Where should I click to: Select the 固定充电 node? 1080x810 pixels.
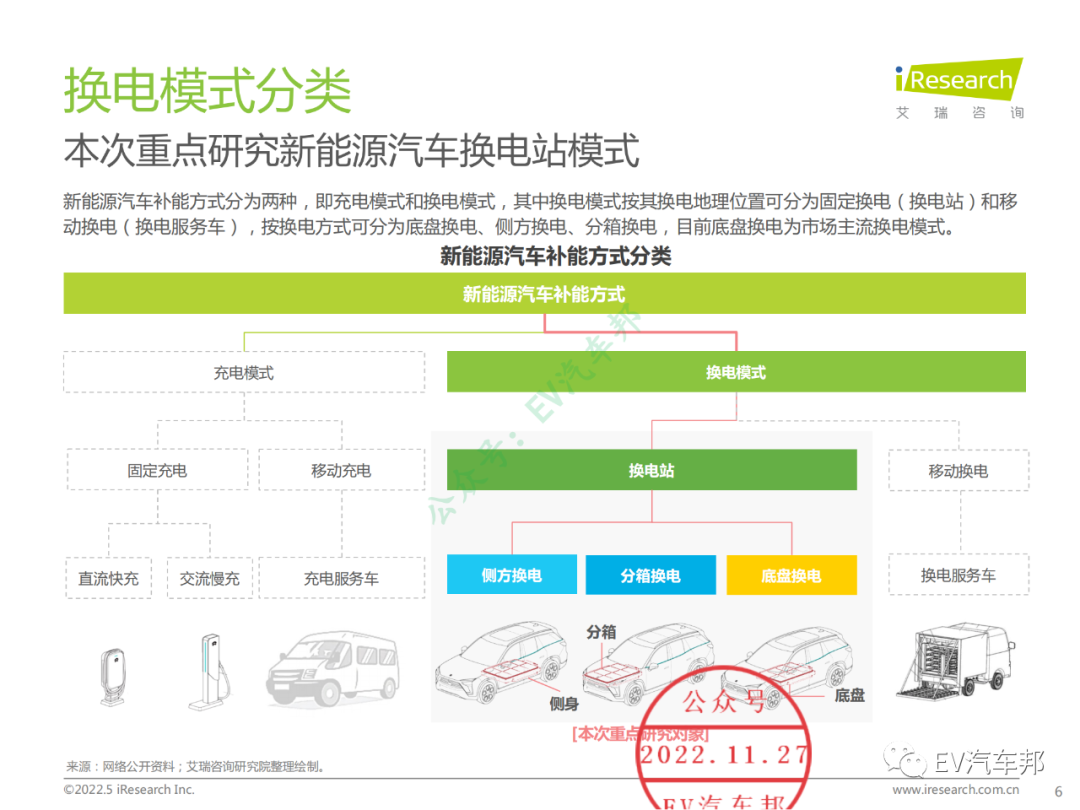click(x=156, y=470)
